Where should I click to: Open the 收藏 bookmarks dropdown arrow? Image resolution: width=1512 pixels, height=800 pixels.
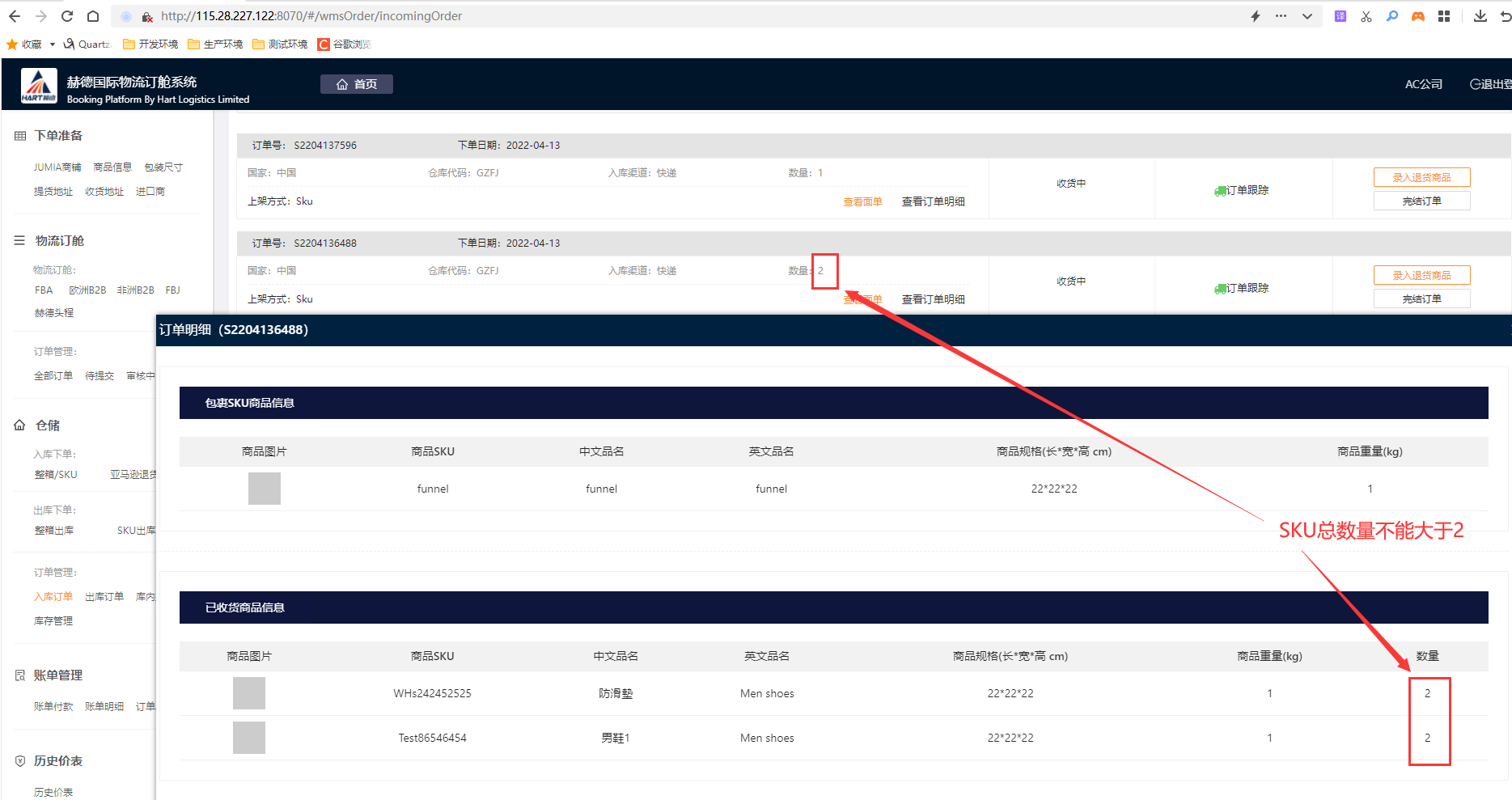(53, 44)
